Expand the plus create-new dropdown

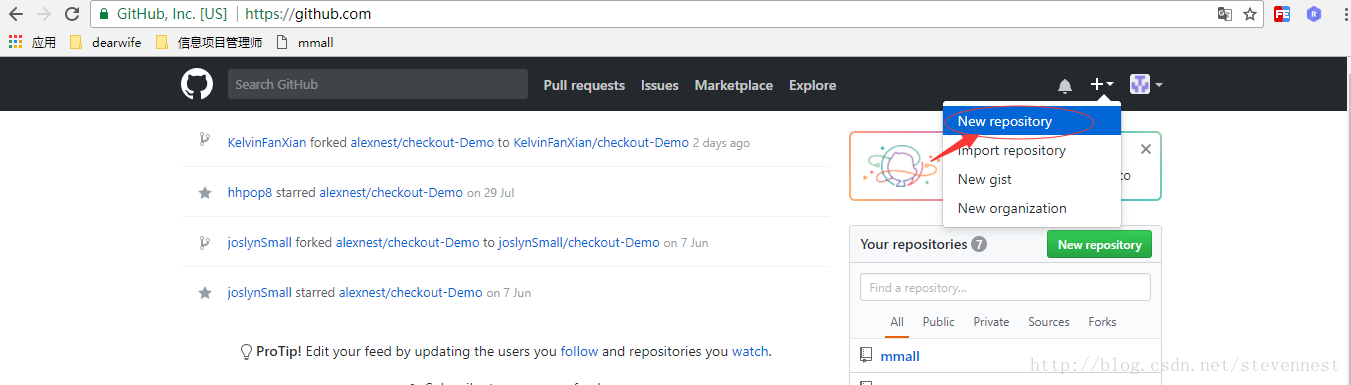pyautogui.click(x=1102, y=85)
